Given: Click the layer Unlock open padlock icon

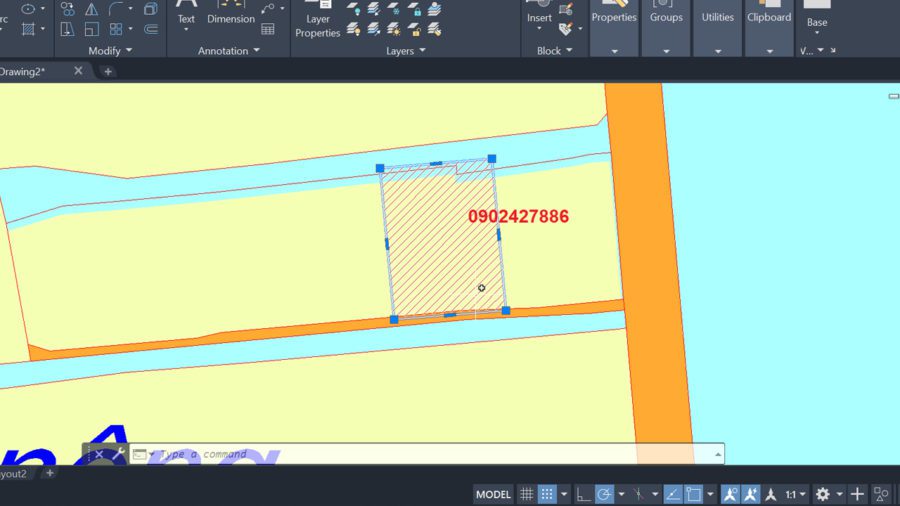Looking at the screenshot, I should coord(414,29).
